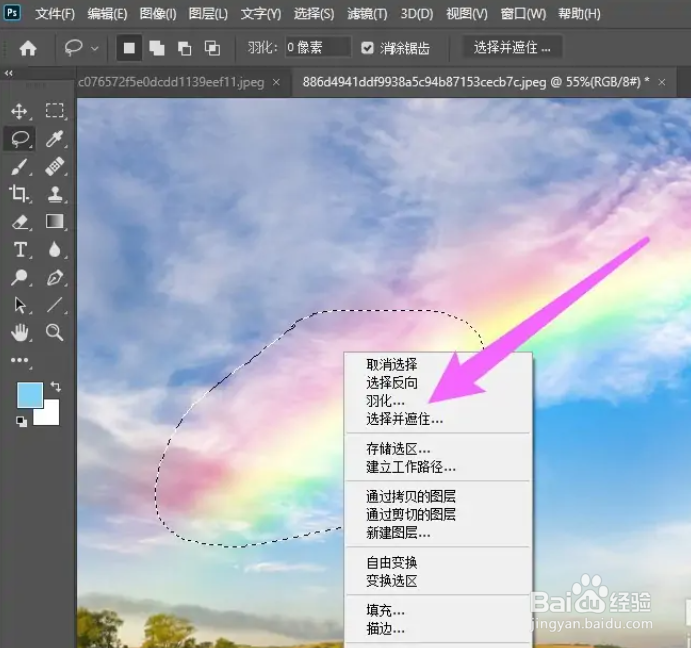
Task: Click the white background color swatch
Action: pos(50,415)
